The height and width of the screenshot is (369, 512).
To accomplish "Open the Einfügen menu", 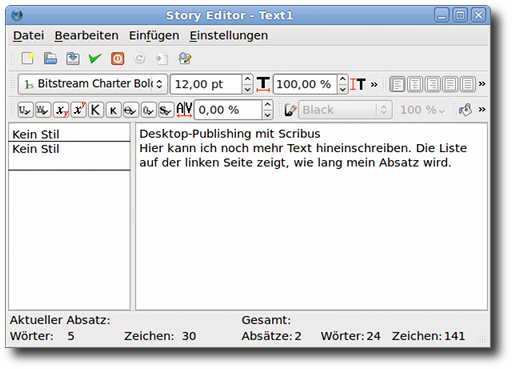I will tap(154, 35).
